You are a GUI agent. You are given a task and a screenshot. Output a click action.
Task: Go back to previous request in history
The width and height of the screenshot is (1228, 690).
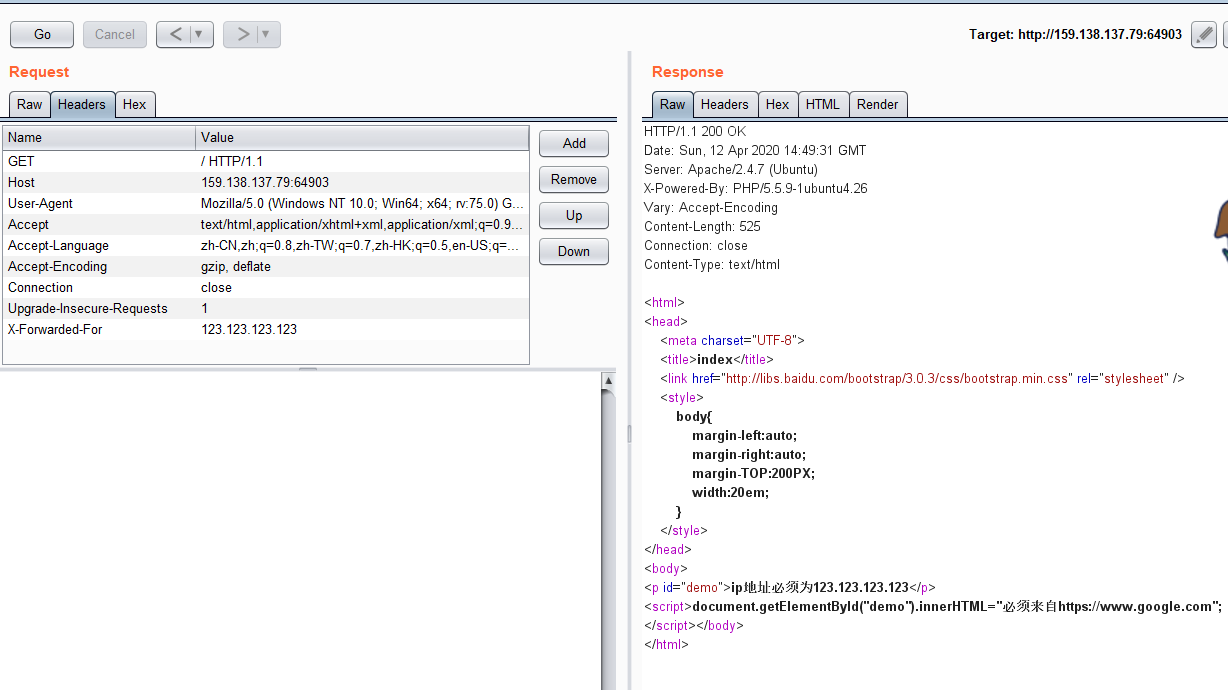click(x=175, y=34)
